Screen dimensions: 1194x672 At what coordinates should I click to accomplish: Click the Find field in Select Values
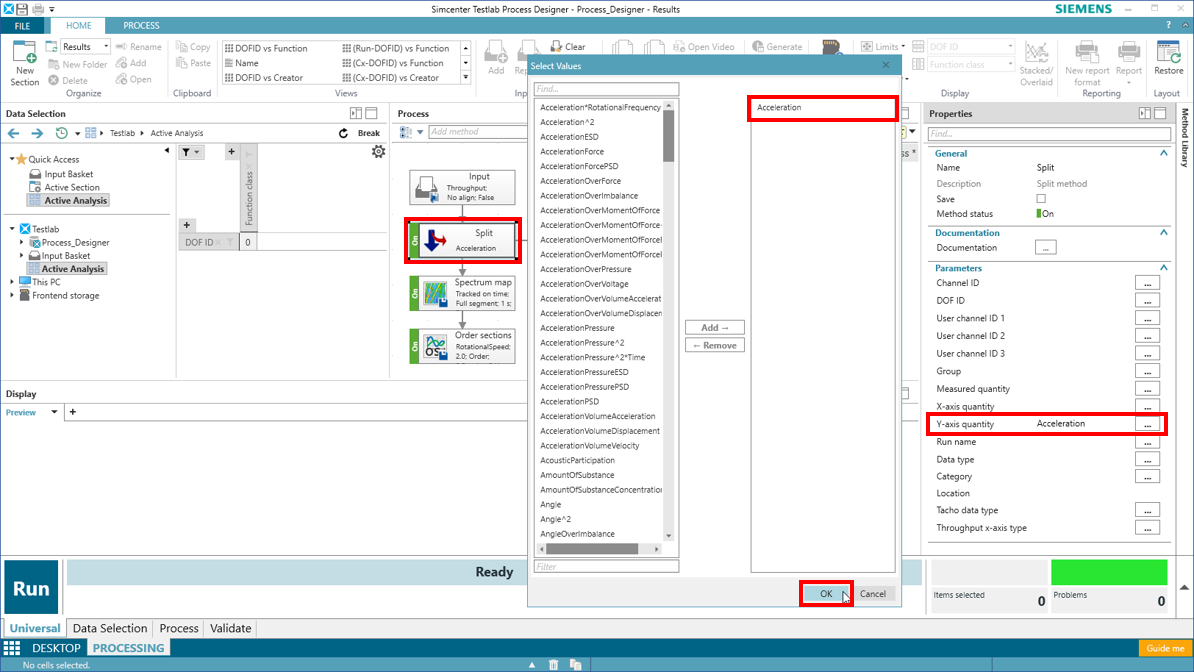click(x=606, y=89)
